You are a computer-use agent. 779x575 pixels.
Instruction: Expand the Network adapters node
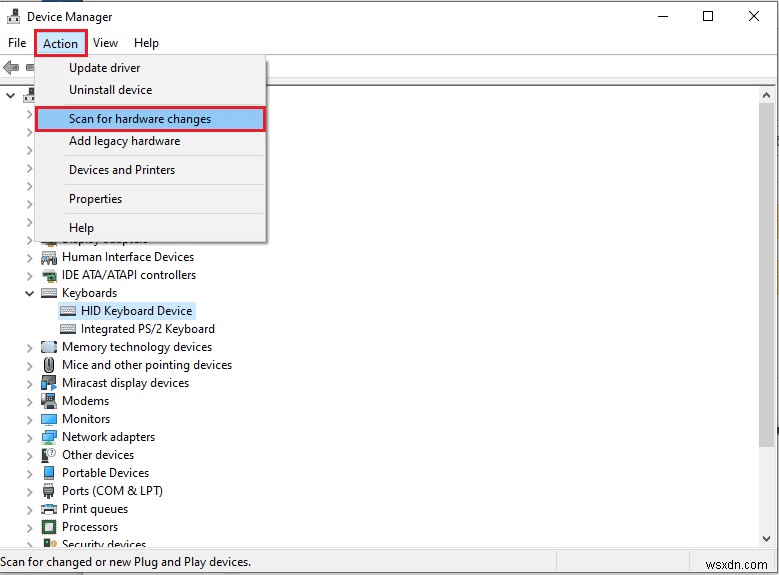tap(29, 437)
